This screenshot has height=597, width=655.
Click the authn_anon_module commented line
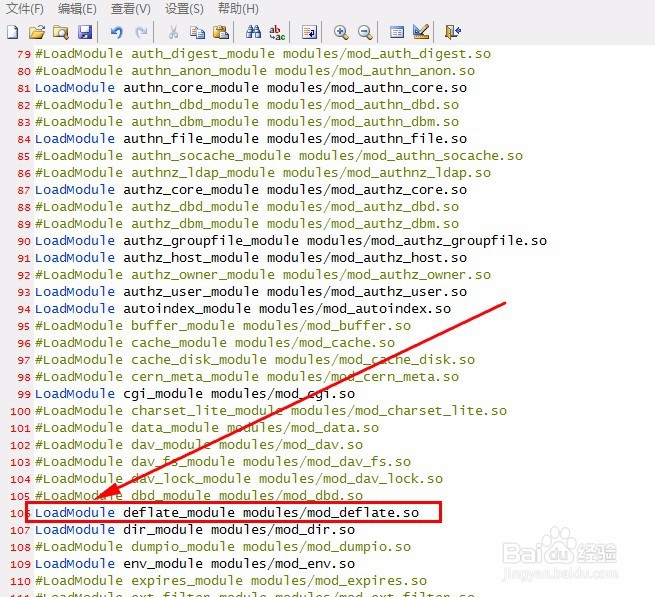[x=255, y=71]
